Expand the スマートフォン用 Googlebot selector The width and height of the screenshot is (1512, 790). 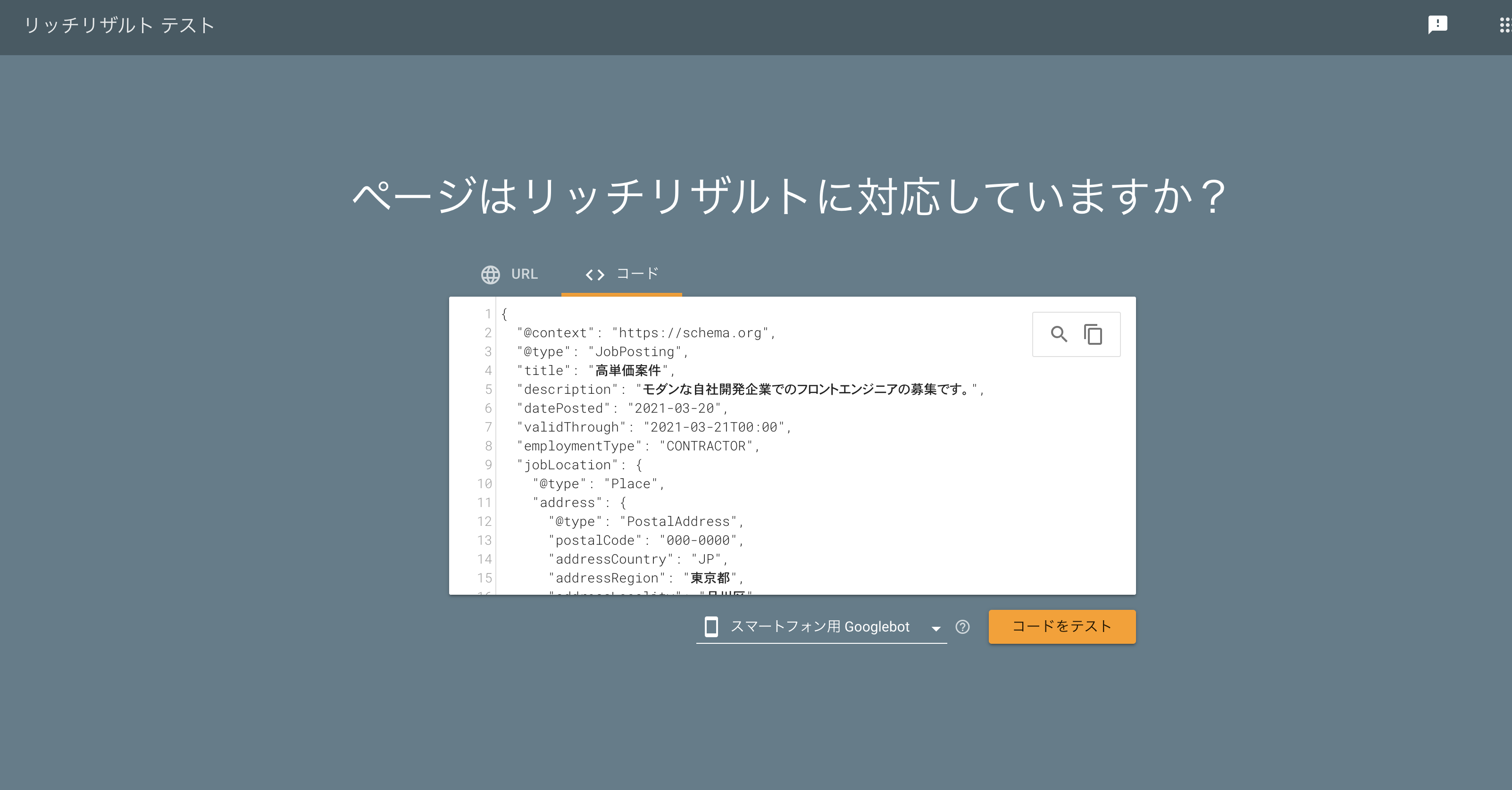(820, 627)
